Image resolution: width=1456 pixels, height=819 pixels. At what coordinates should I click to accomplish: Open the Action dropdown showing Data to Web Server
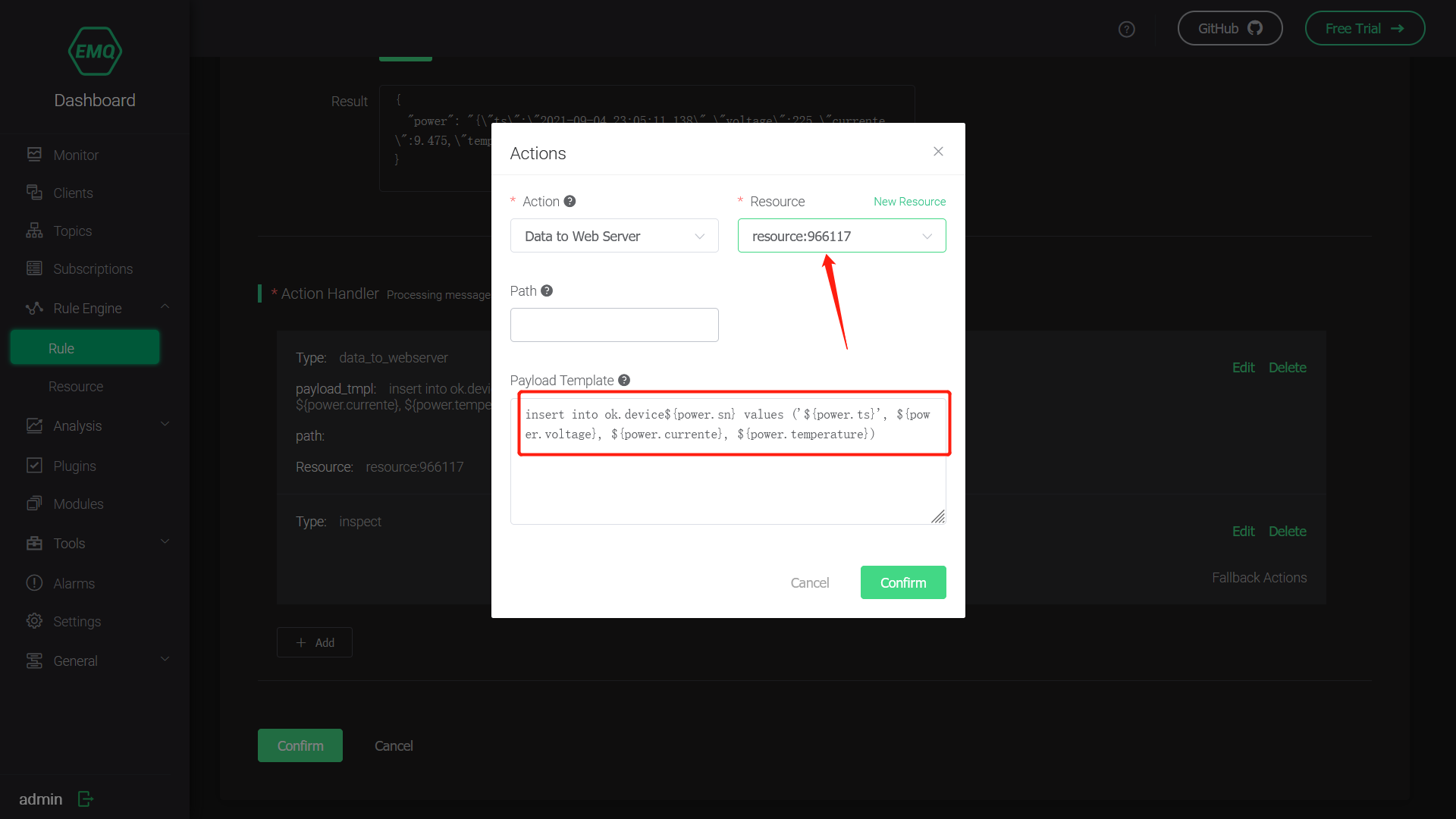pos(614,237)
